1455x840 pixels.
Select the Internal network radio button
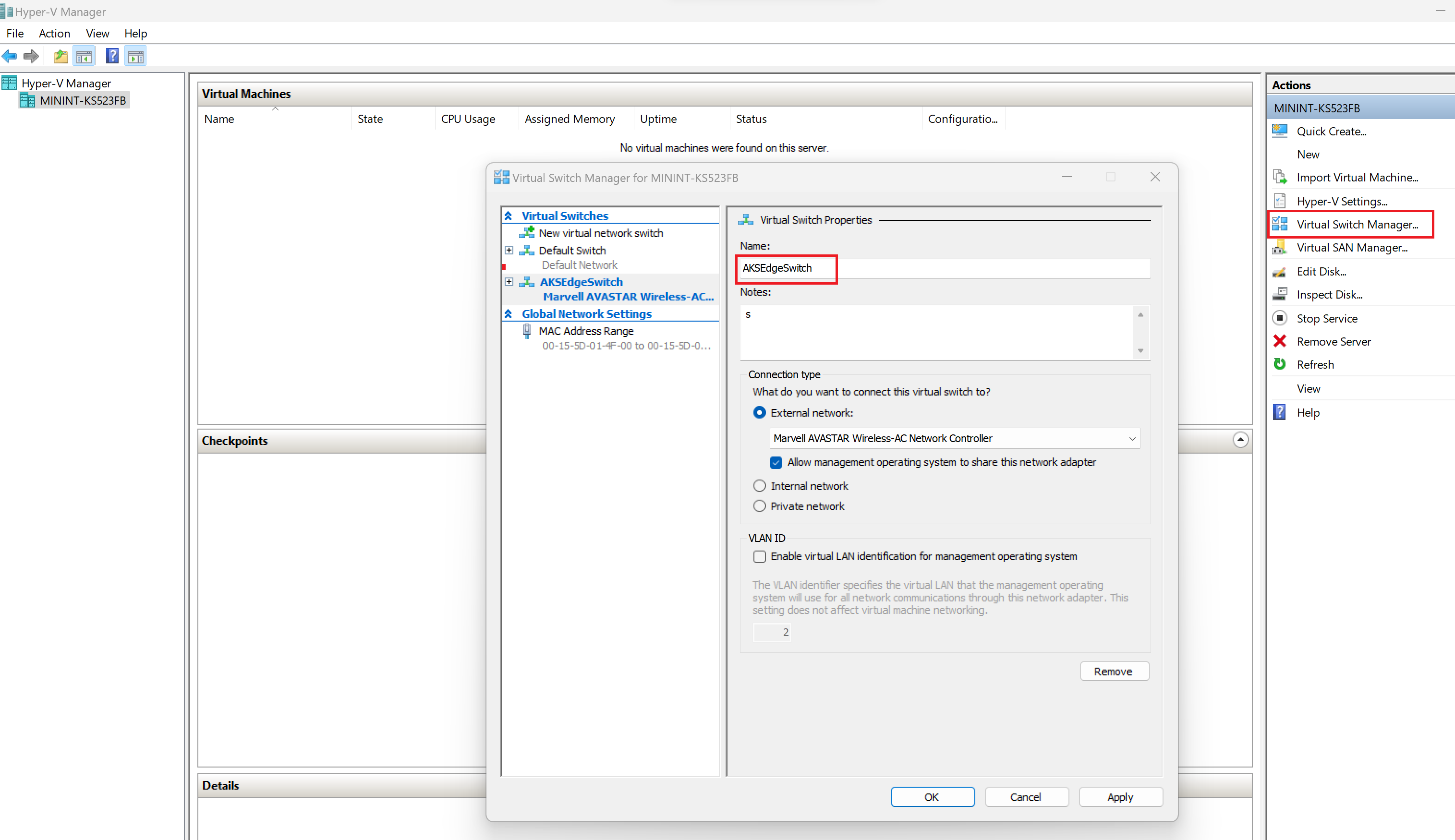coord(760,486)
